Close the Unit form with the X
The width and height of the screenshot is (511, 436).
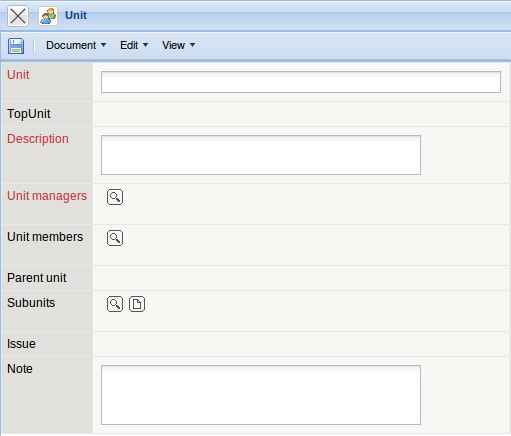(x=18, y=16)
